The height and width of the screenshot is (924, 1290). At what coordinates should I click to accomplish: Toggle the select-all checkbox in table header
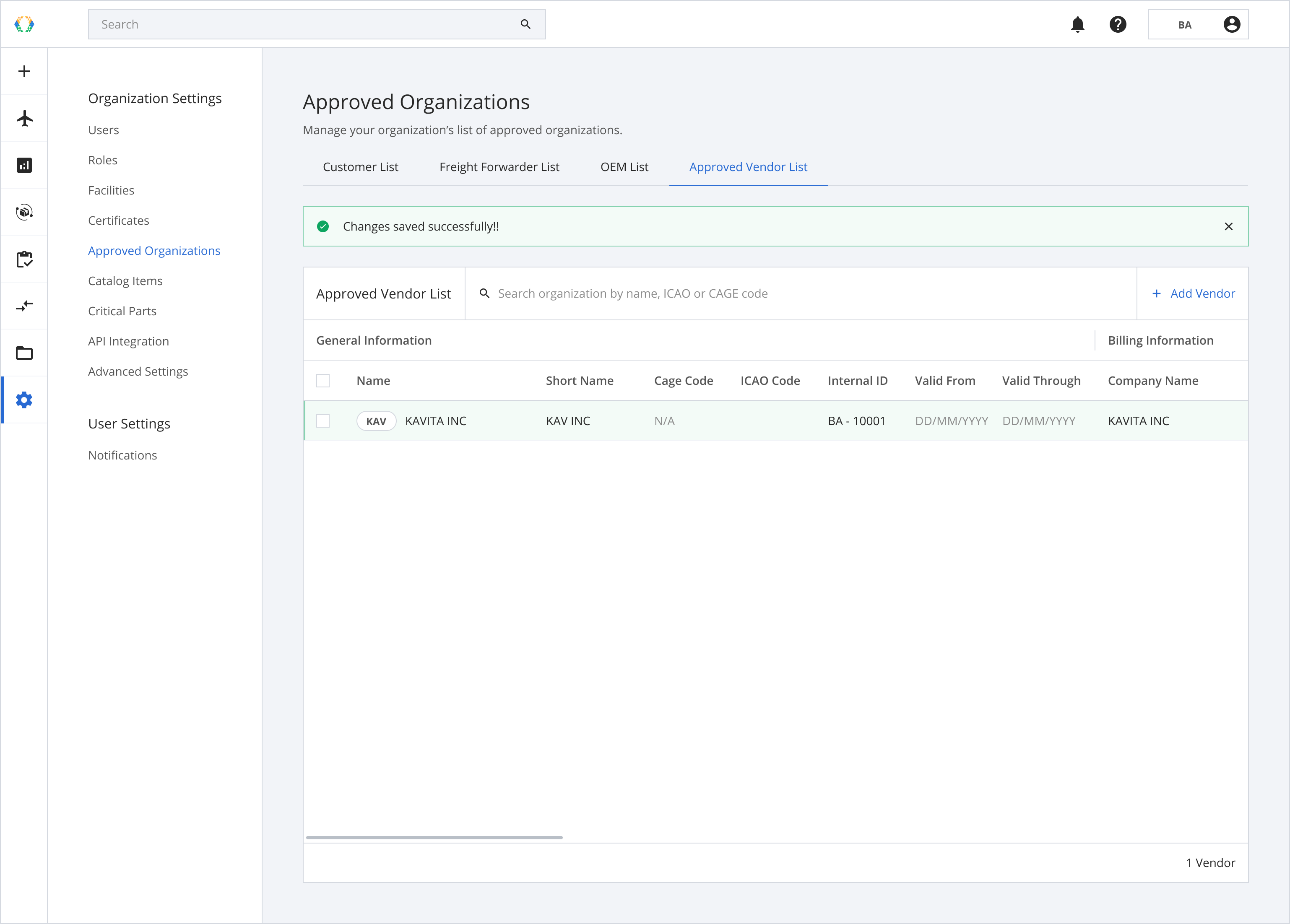(x=323, y=380)
